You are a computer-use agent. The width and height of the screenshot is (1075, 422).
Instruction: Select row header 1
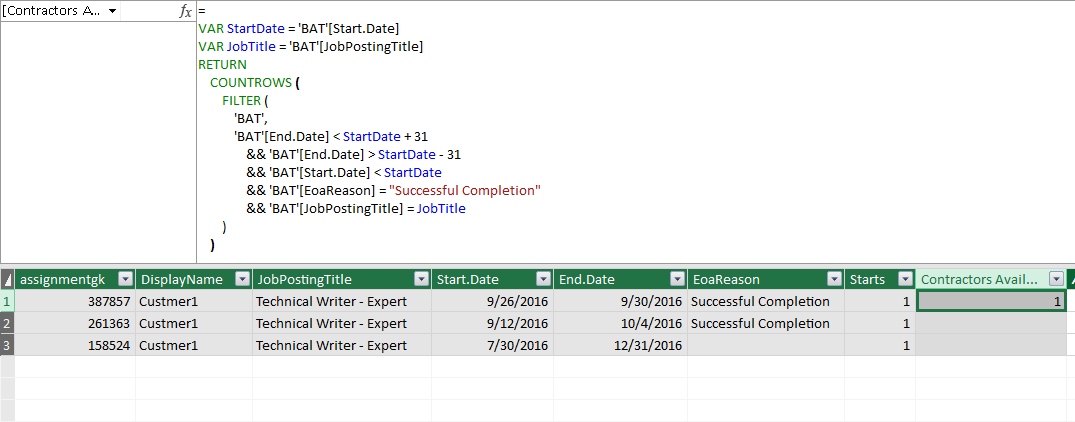[7, 301]
